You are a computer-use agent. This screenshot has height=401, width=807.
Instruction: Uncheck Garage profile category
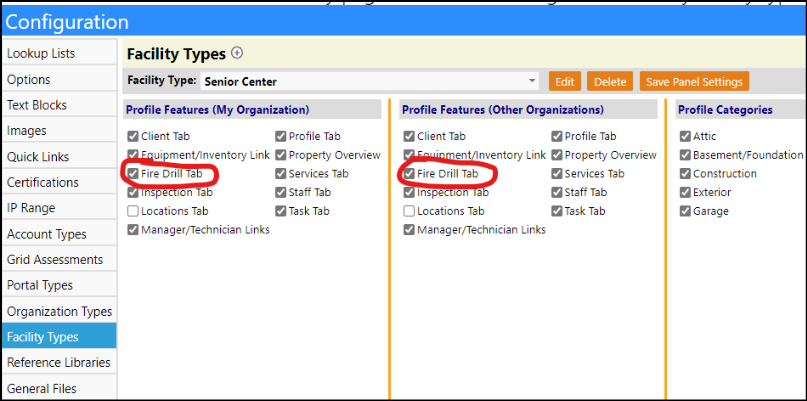pyautogui.click(x=685, y=211)
